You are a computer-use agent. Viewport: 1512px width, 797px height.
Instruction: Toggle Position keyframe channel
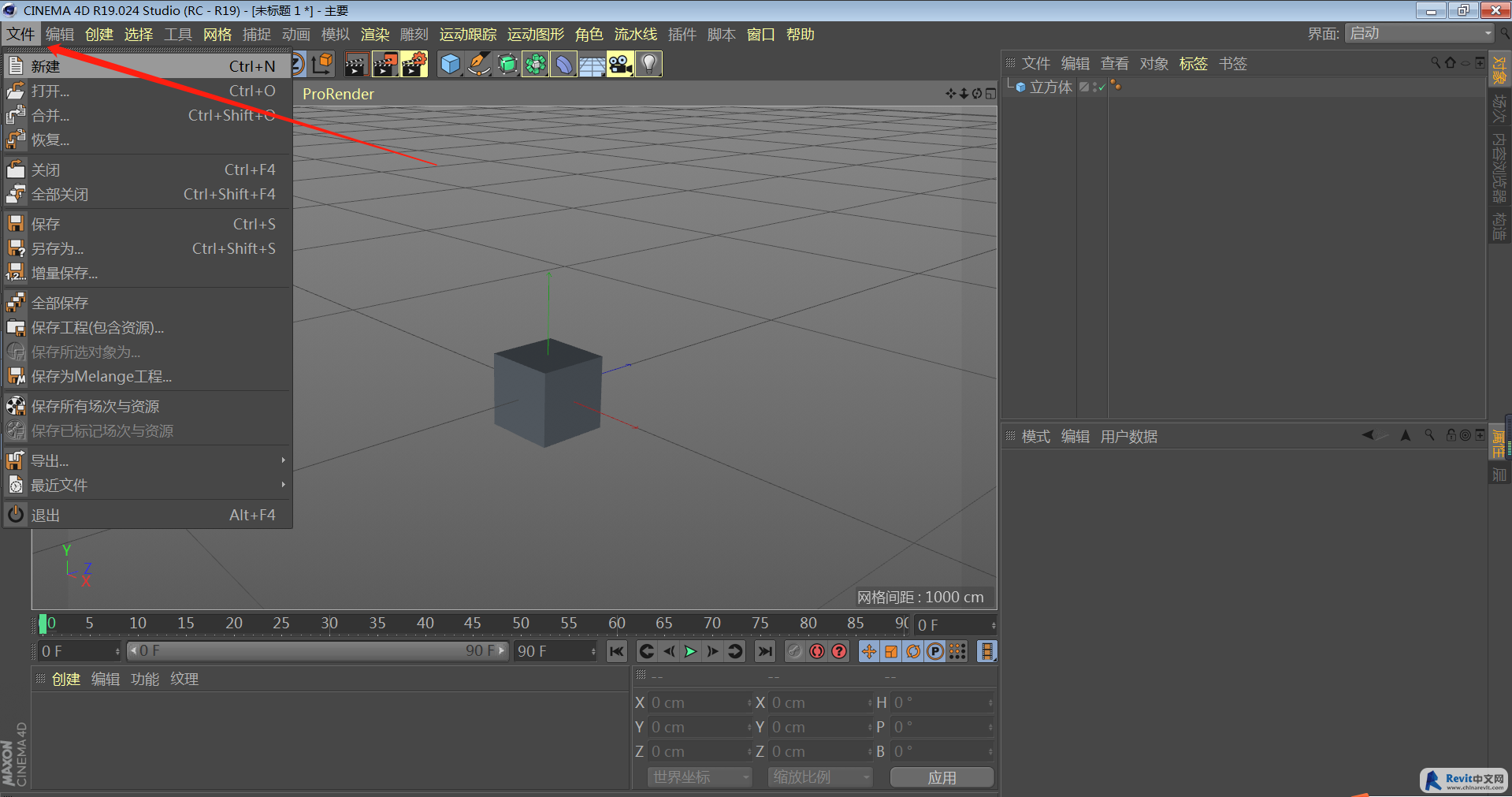tap(869, 651)
